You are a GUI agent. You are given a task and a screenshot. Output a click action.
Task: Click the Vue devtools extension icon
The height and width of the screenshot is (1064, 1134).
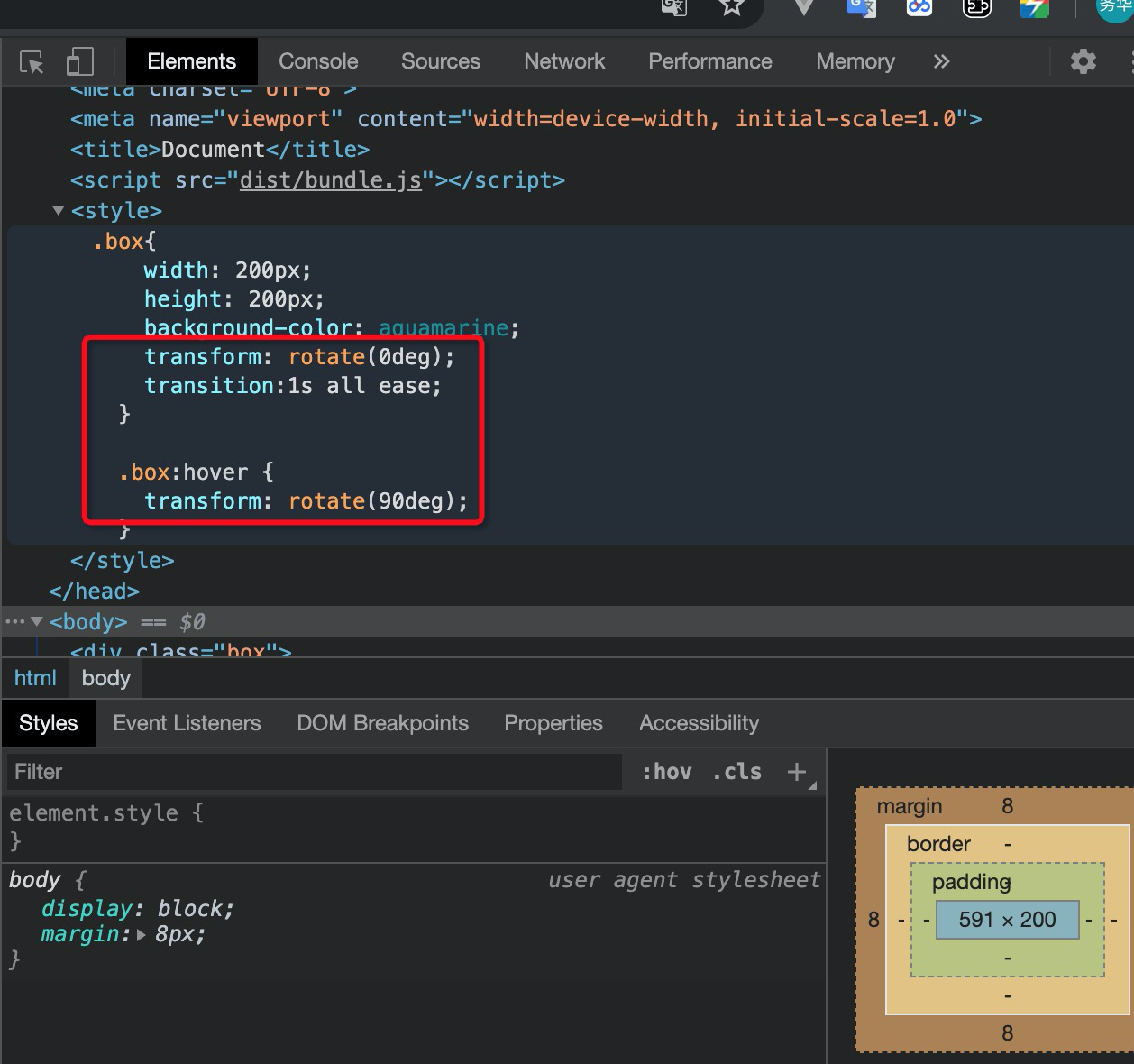tap(803, 7)
